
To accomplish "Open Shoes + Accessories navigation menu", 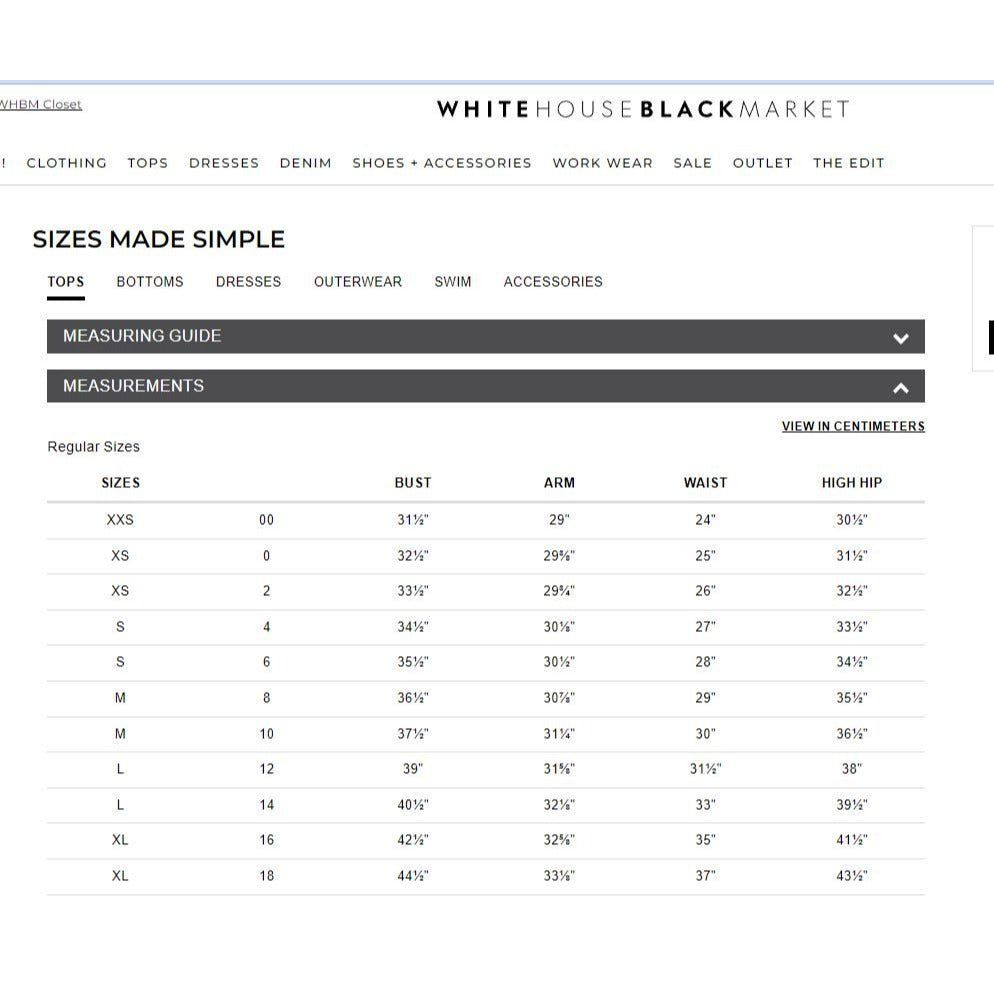I will coord(442,163).
